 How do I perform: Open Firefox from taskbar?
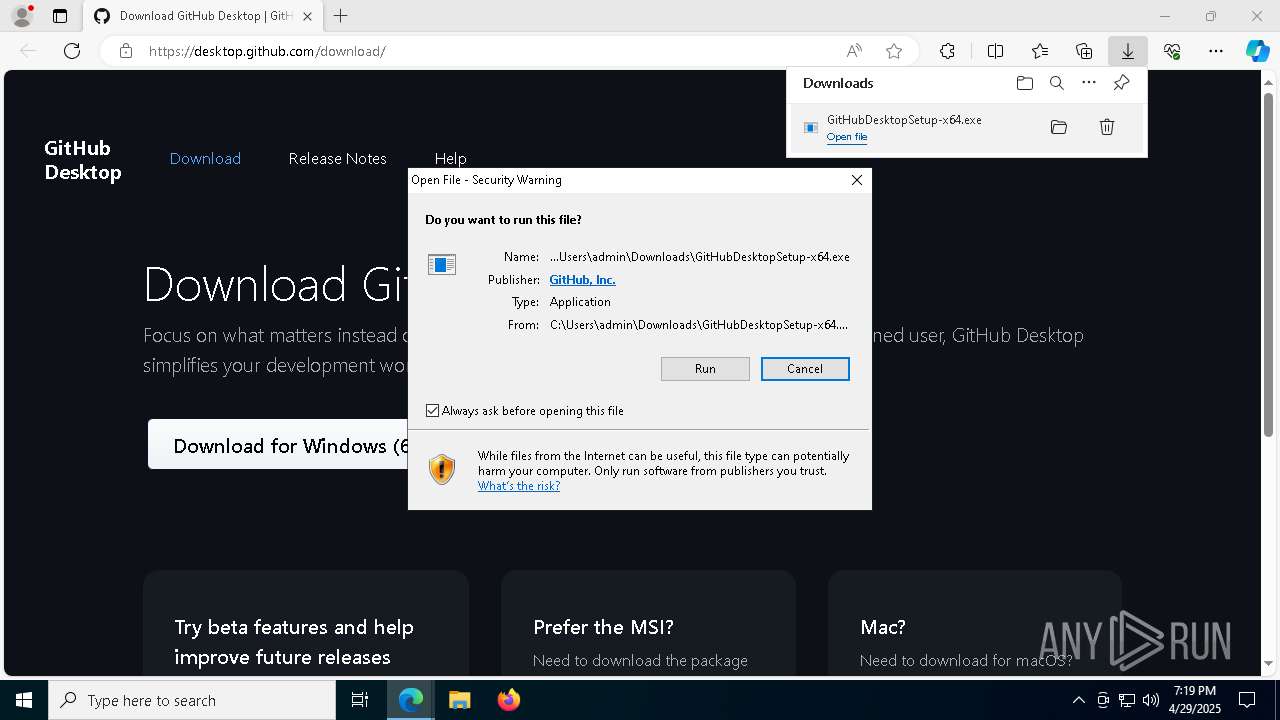pos(509,700)
